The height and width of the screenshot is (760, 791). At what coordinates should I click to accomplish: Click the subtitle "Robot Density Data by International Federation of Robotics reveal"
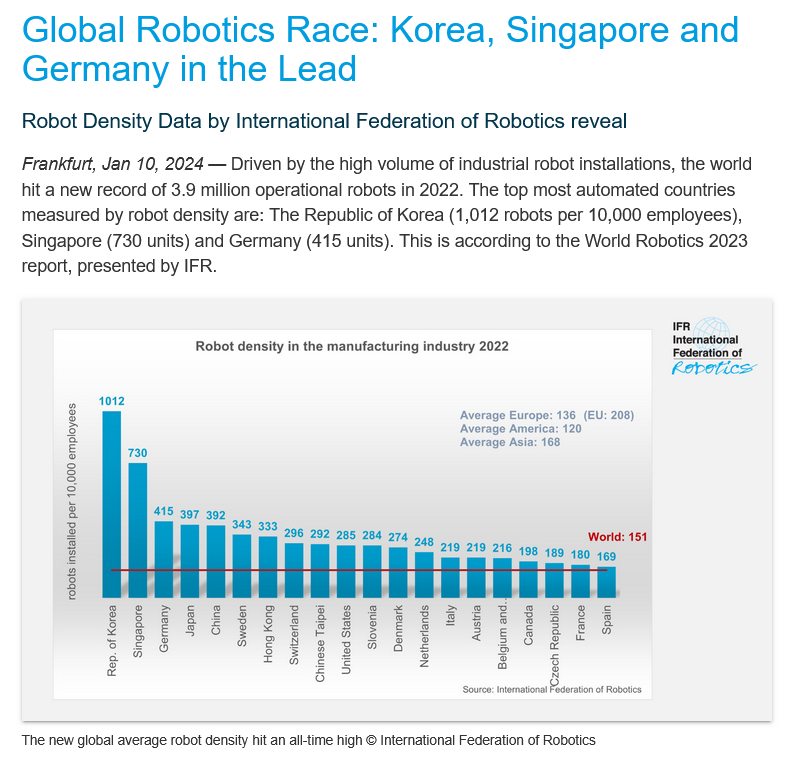point(324,121)
